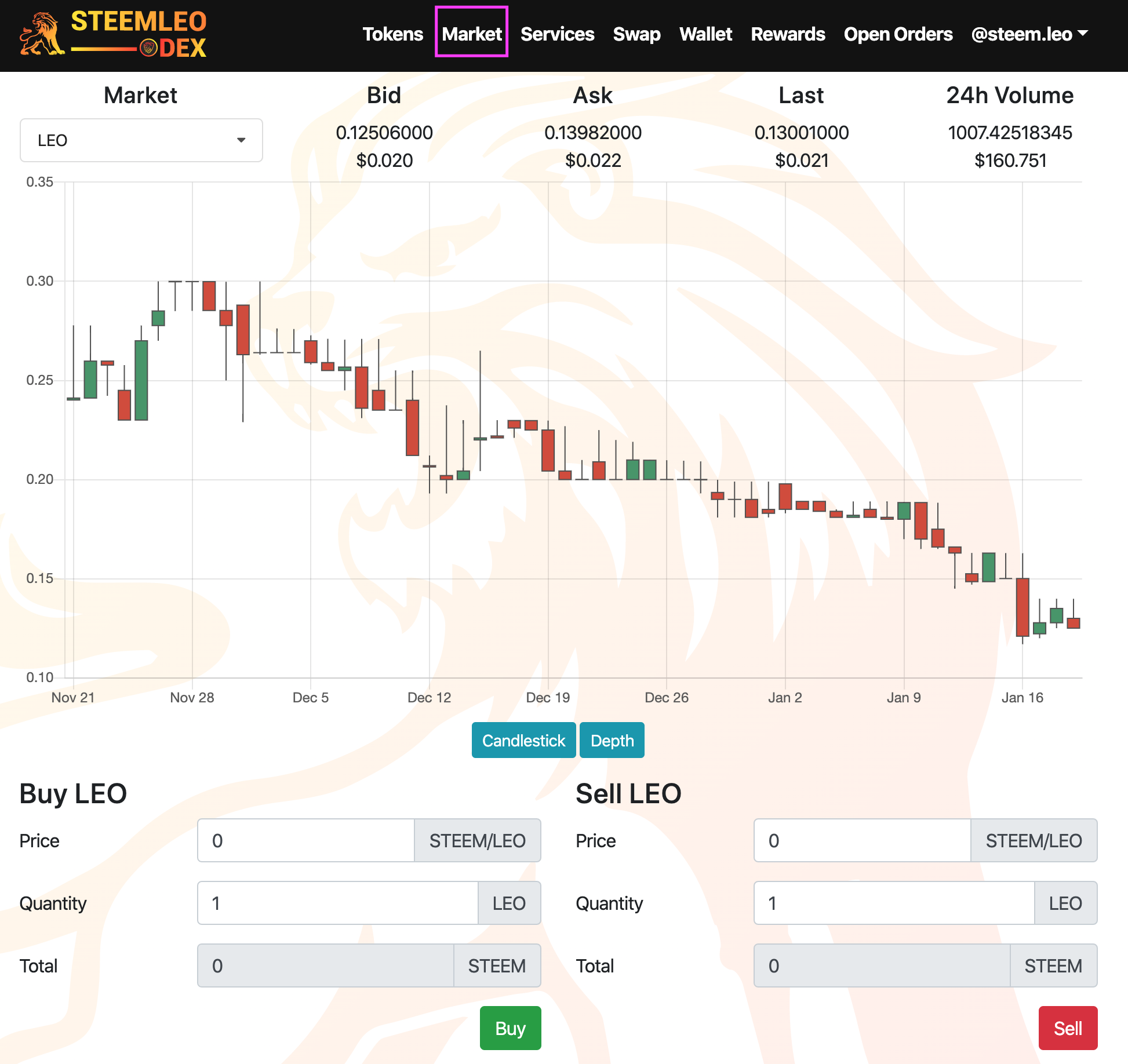Click the Buy LEO heading

(73, 793)
